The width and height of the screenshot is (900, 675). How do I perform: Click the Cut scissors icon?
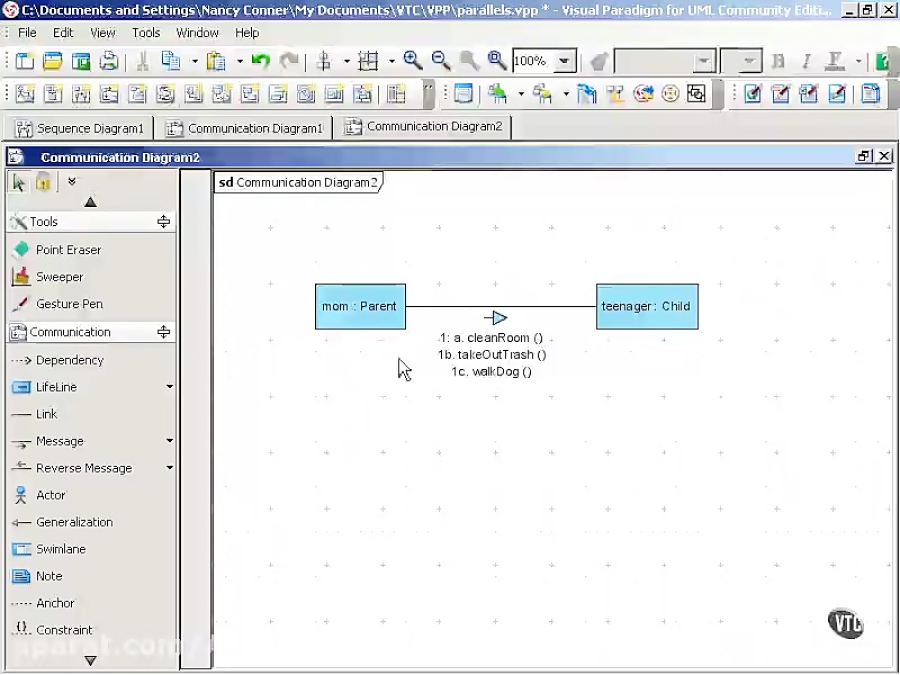coord(142,61)
